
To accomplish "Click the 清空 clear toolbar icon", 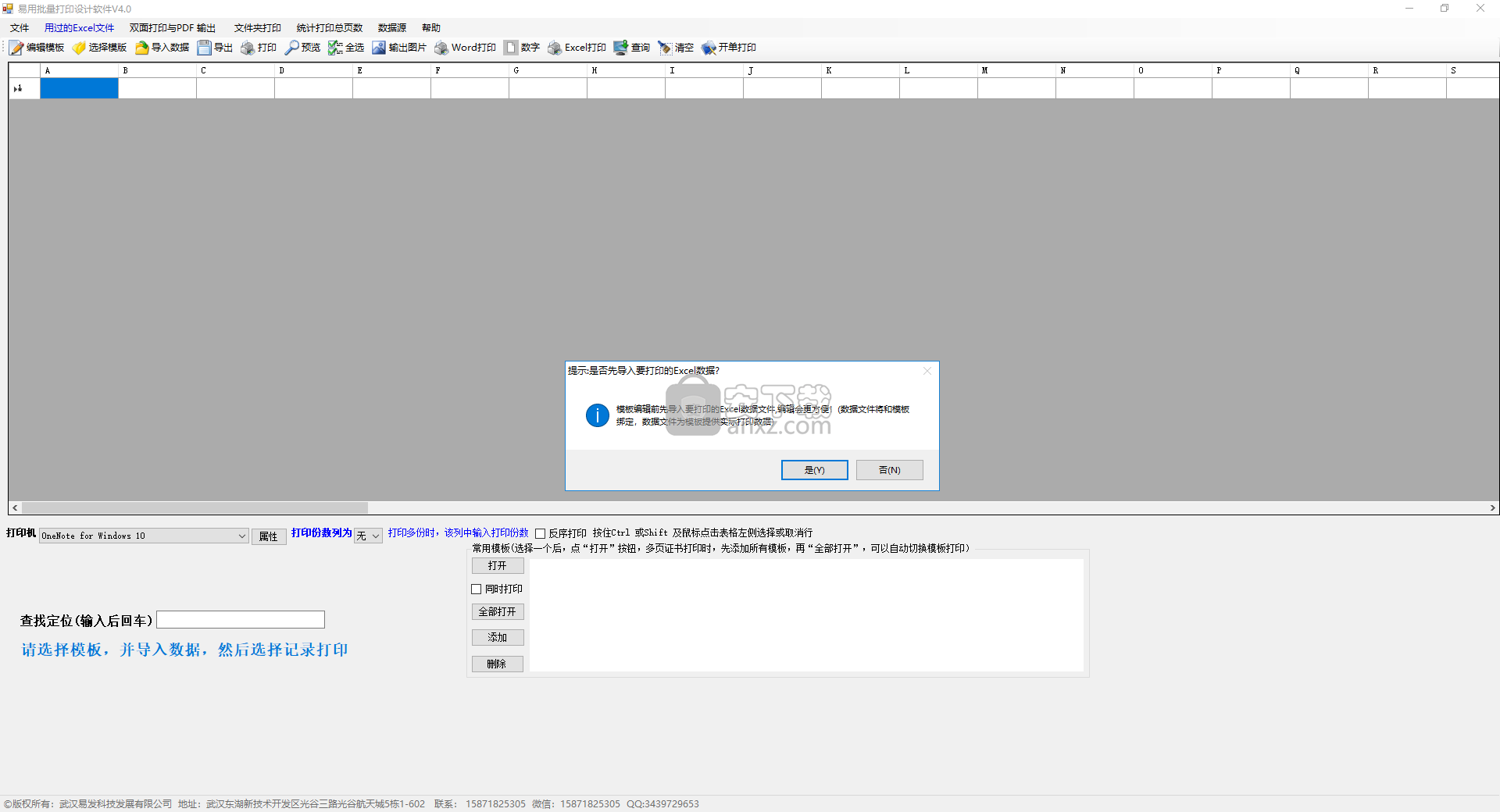I will tap(665, 48).
